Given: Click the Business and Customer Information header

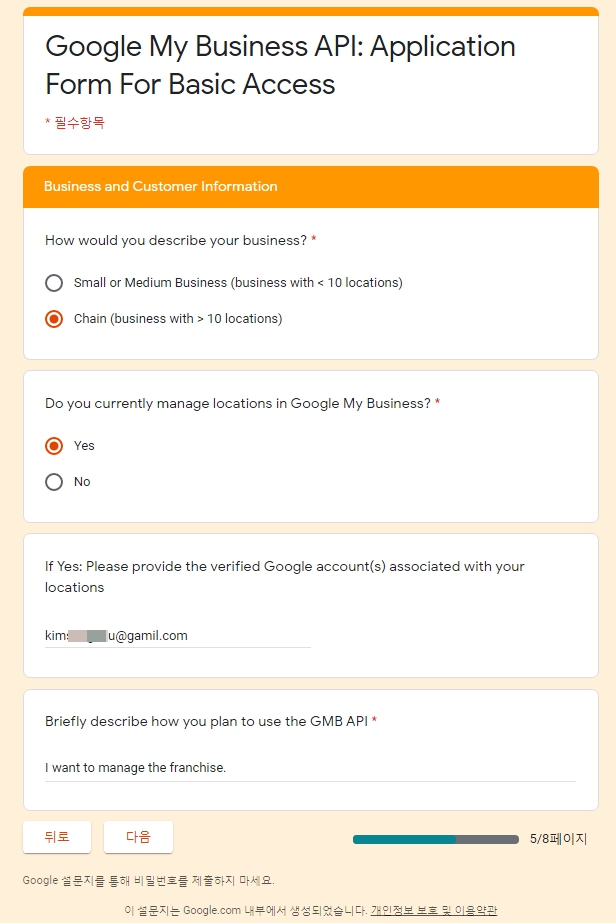Looking at the screenshot, I should (x=161, y=187).
